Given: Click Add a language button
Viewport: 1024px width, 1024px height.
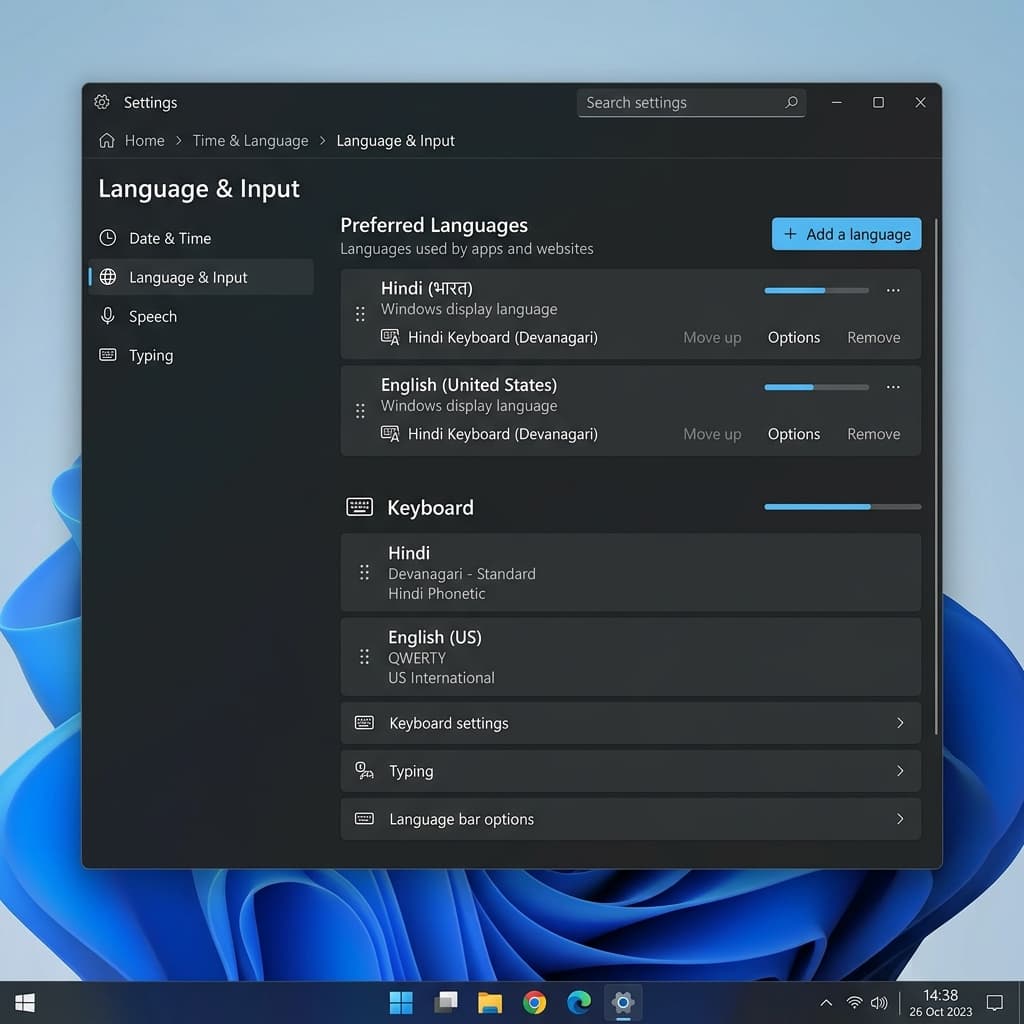Looking at the screenshot, I should click(x=846, y=234).
